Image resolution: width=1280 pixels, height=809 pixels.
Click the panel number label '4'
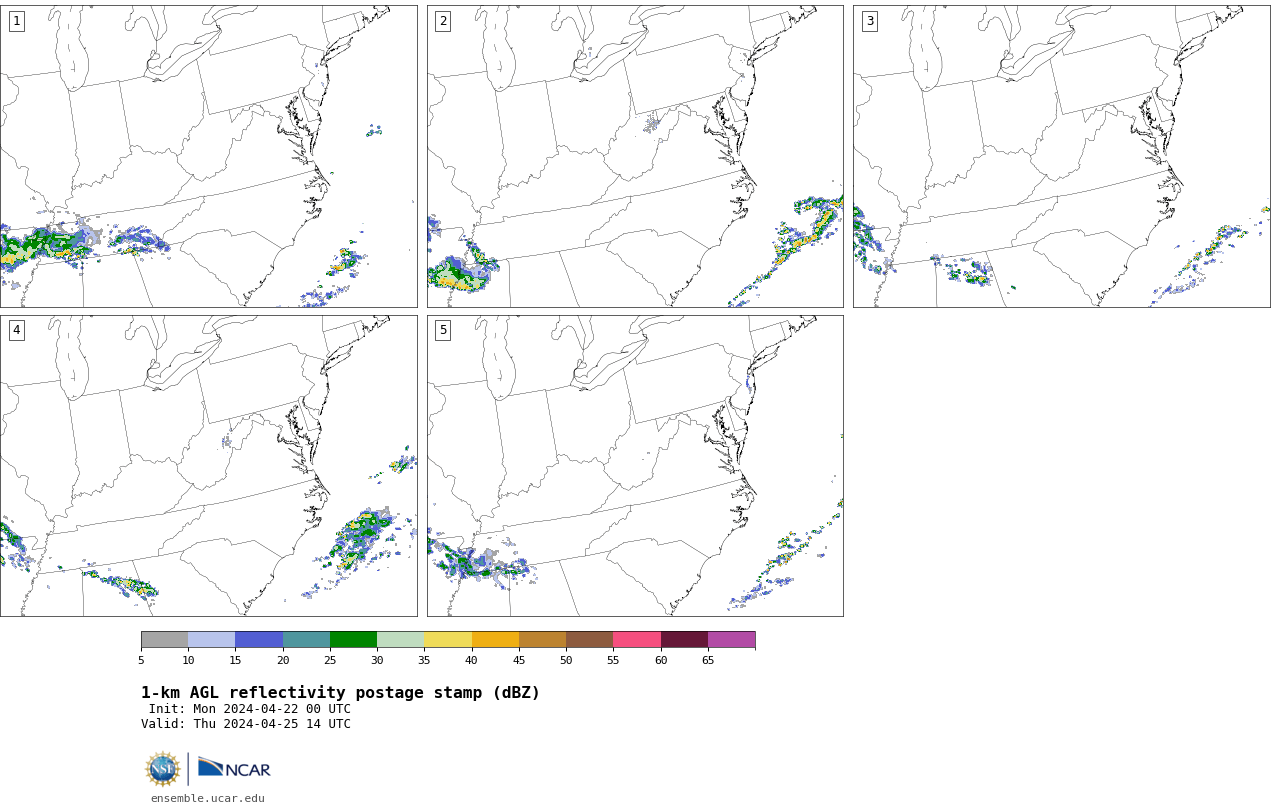[x=17, y=330]
